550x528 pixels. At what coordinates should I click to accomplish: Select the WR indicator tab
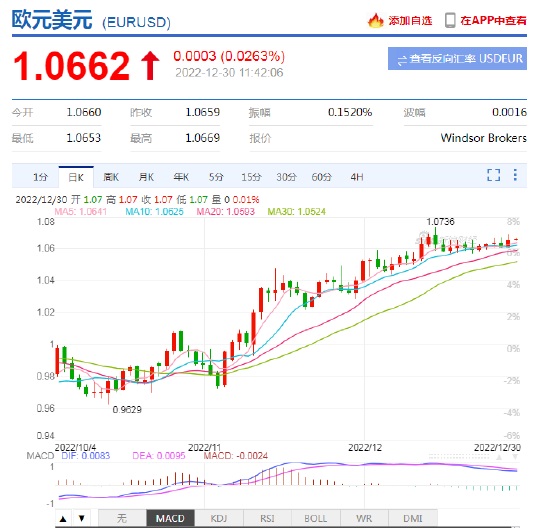point(364,519)
